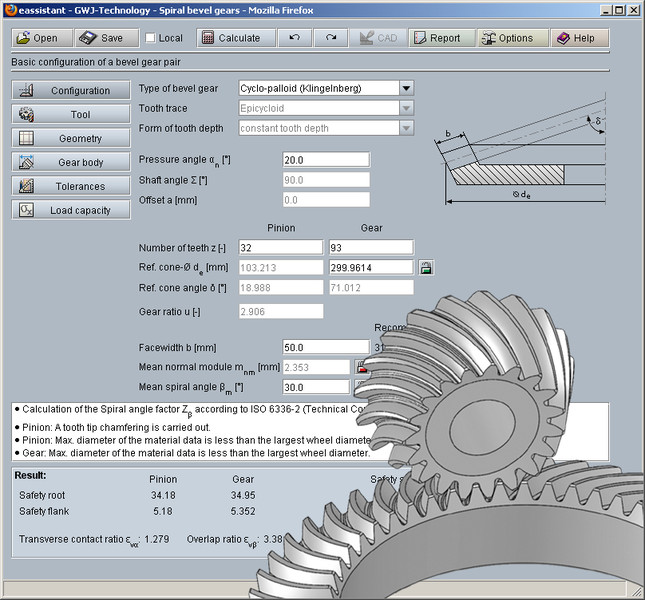Open Help from the toolbar

[576, 38]
